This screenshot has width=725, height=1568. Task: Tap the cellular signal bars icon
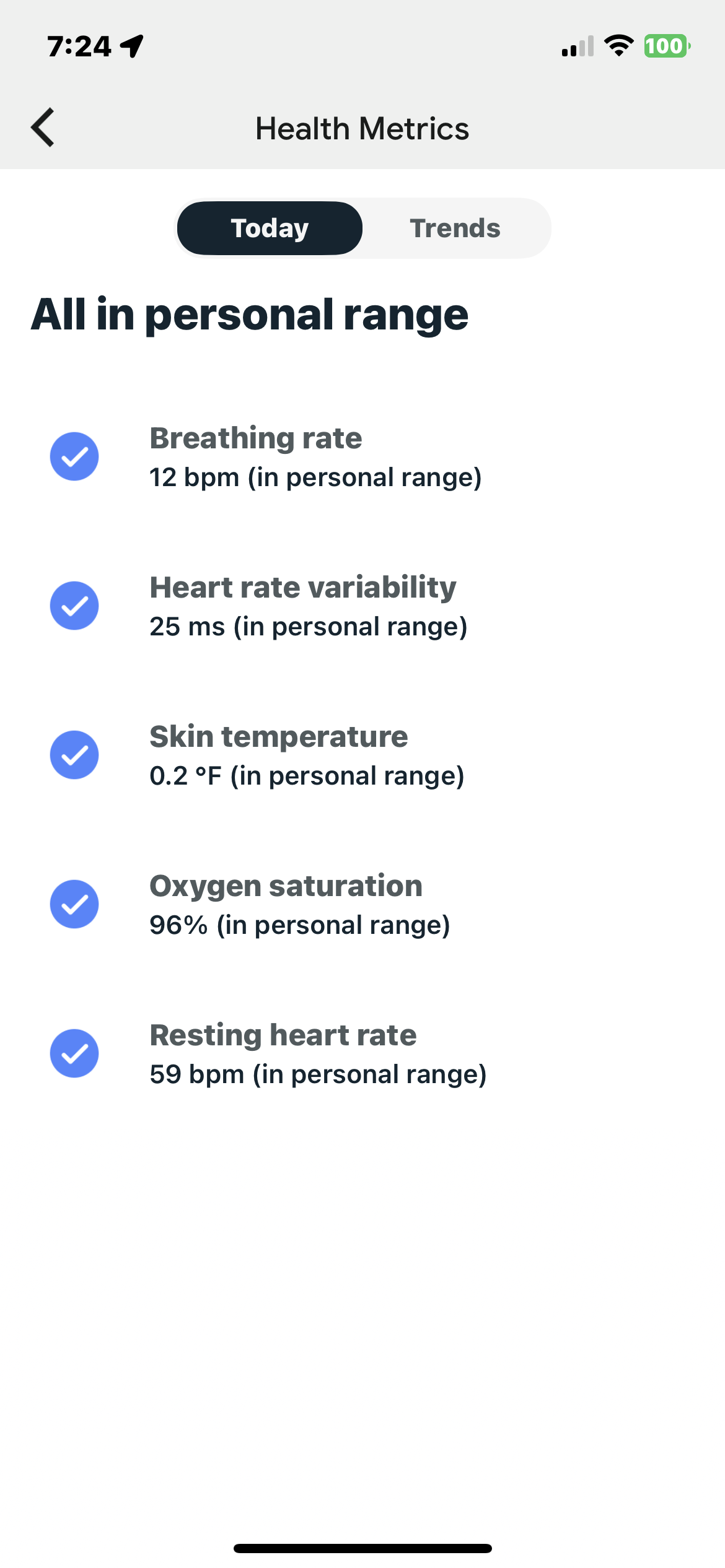pyautogui.click(x=578, y=46)
